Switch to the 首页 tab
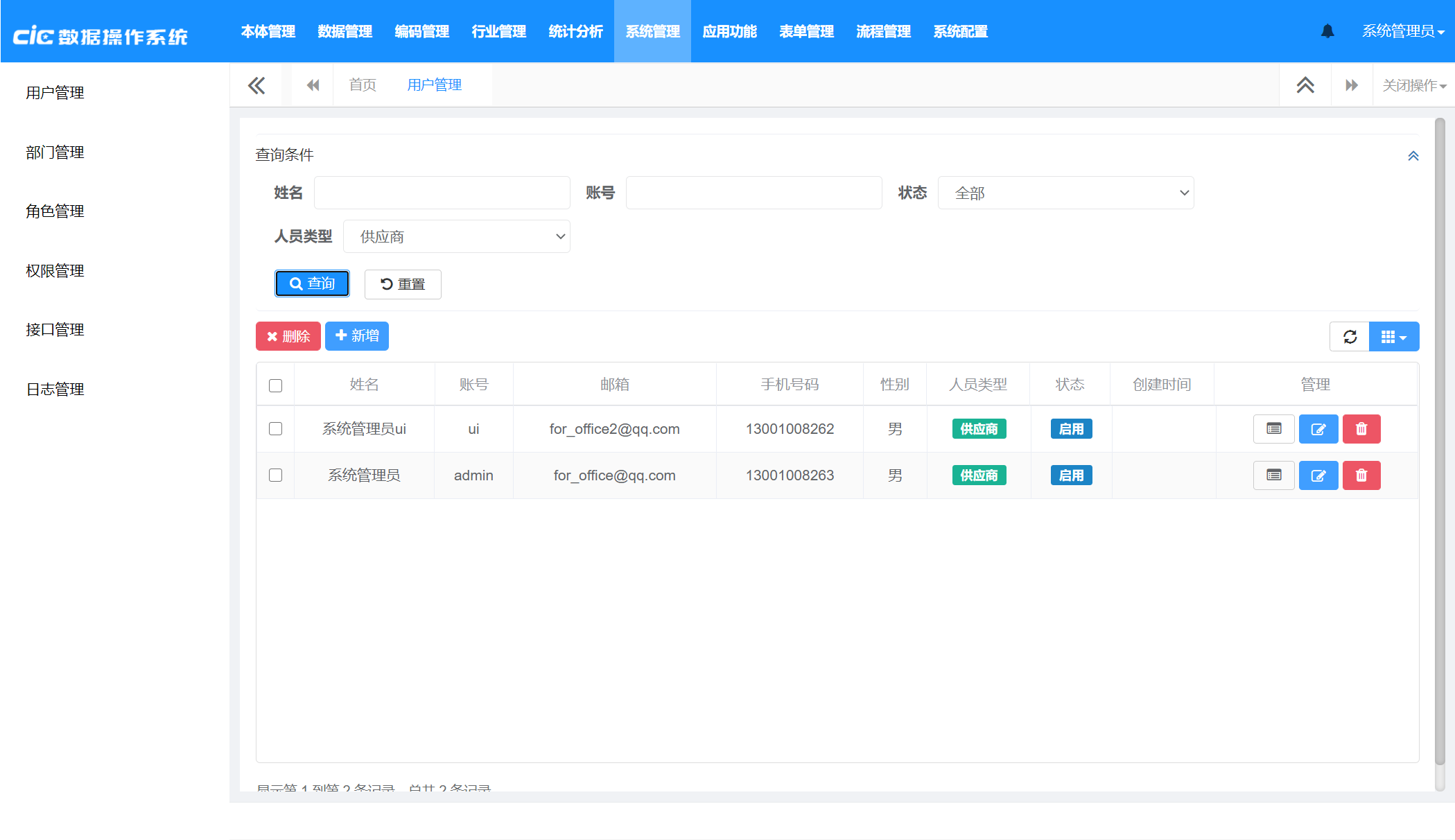The width and height of the screenshot is (1455, 840). click(363, 85)
